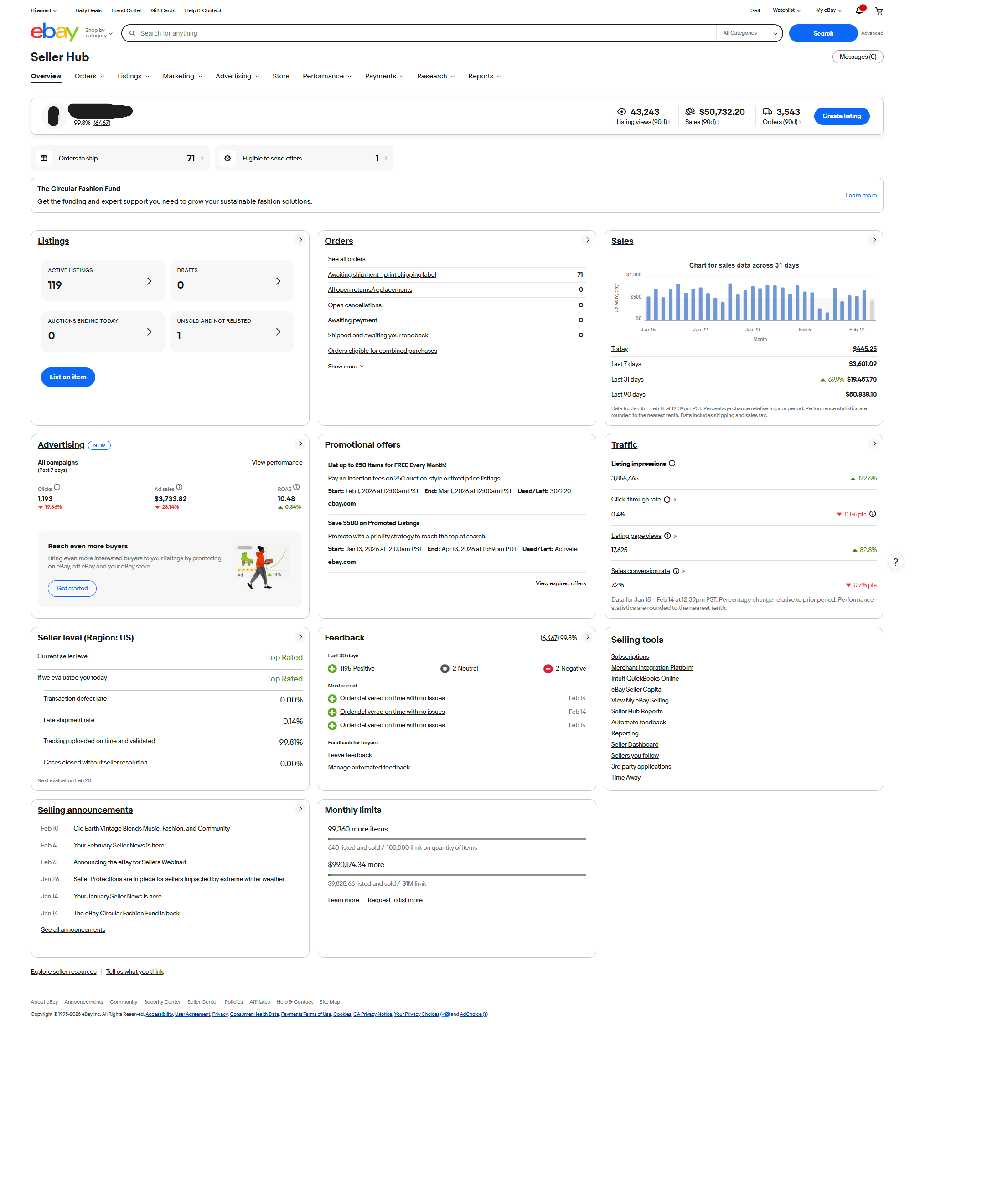Click the Clicks info icon in Advertising
The width and height of the screenshot is (1008, 1177).
pos(57,487)
